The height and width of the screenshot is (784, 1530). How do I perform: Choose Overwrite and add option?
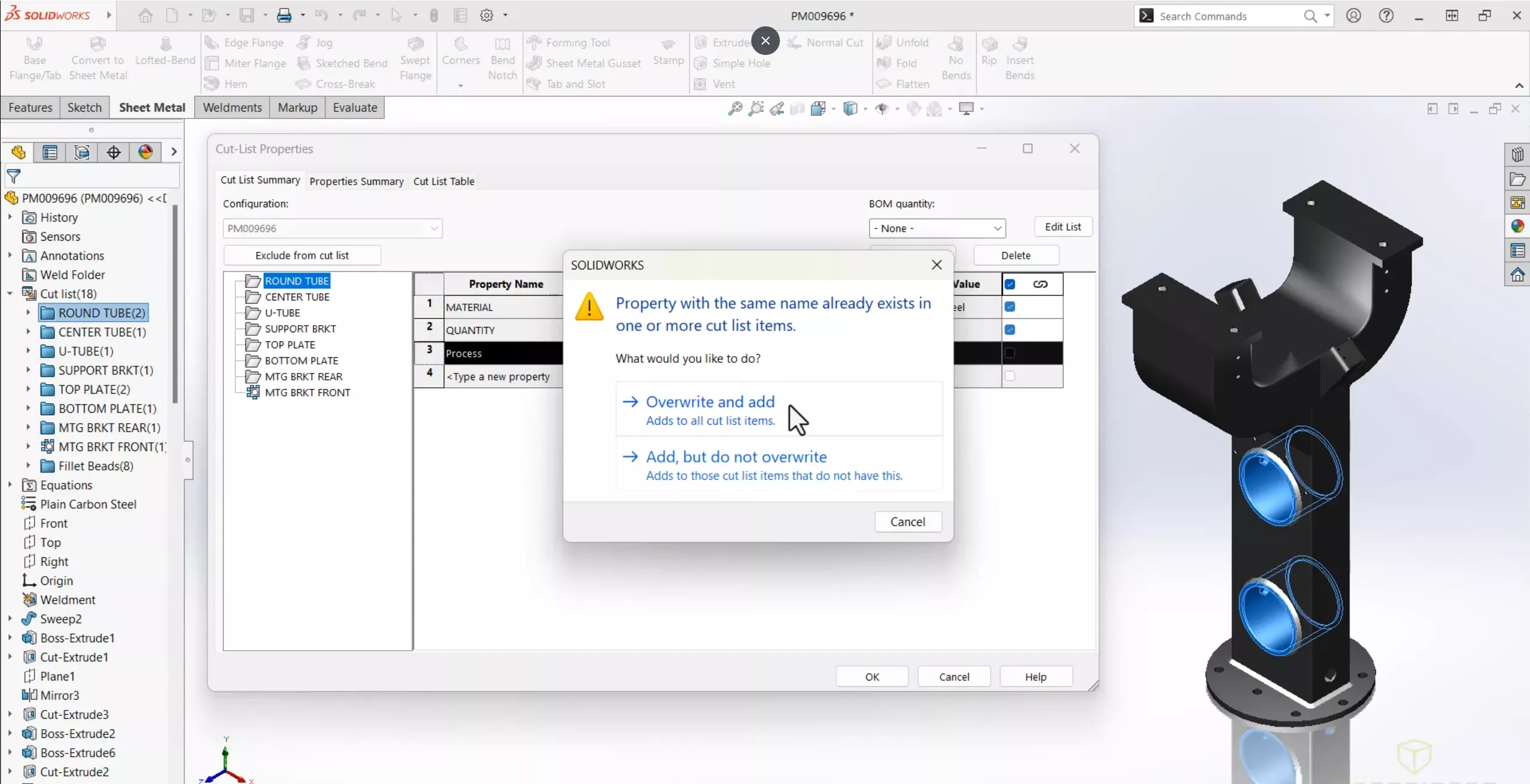[779, 409]
